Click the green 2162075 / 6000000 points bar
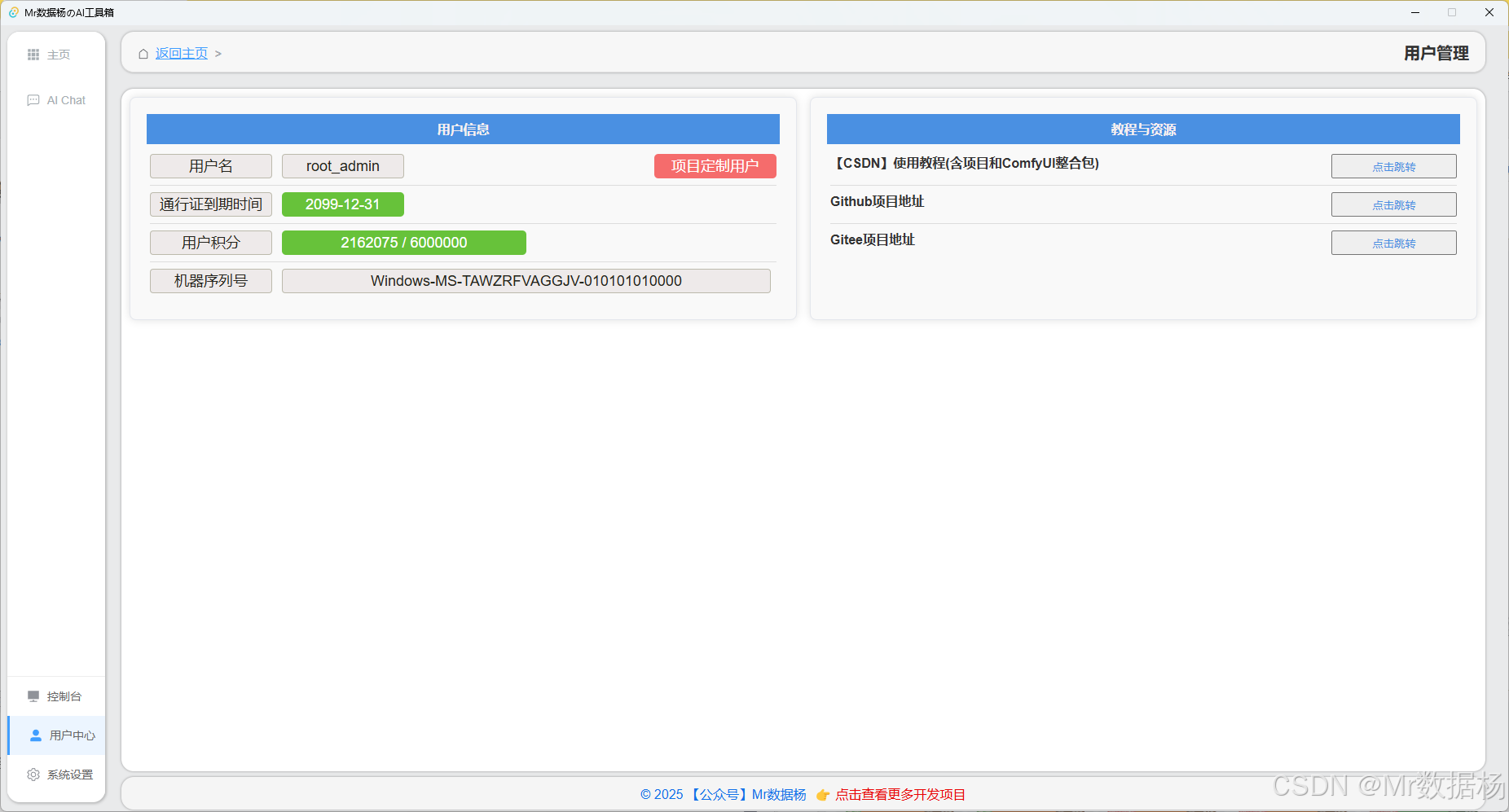 click(403, 243)
